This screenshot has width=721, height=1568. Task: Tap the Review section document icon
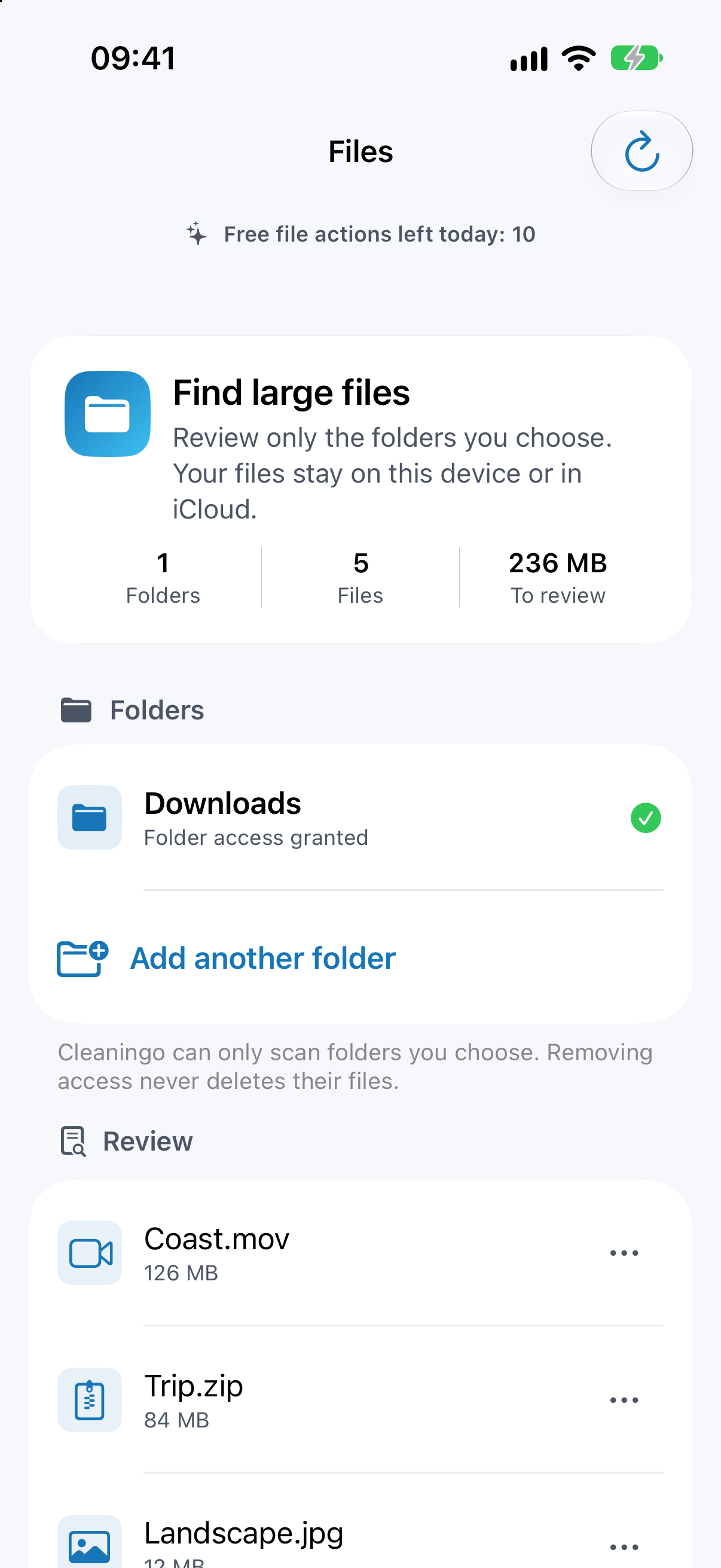point(74,1140)
